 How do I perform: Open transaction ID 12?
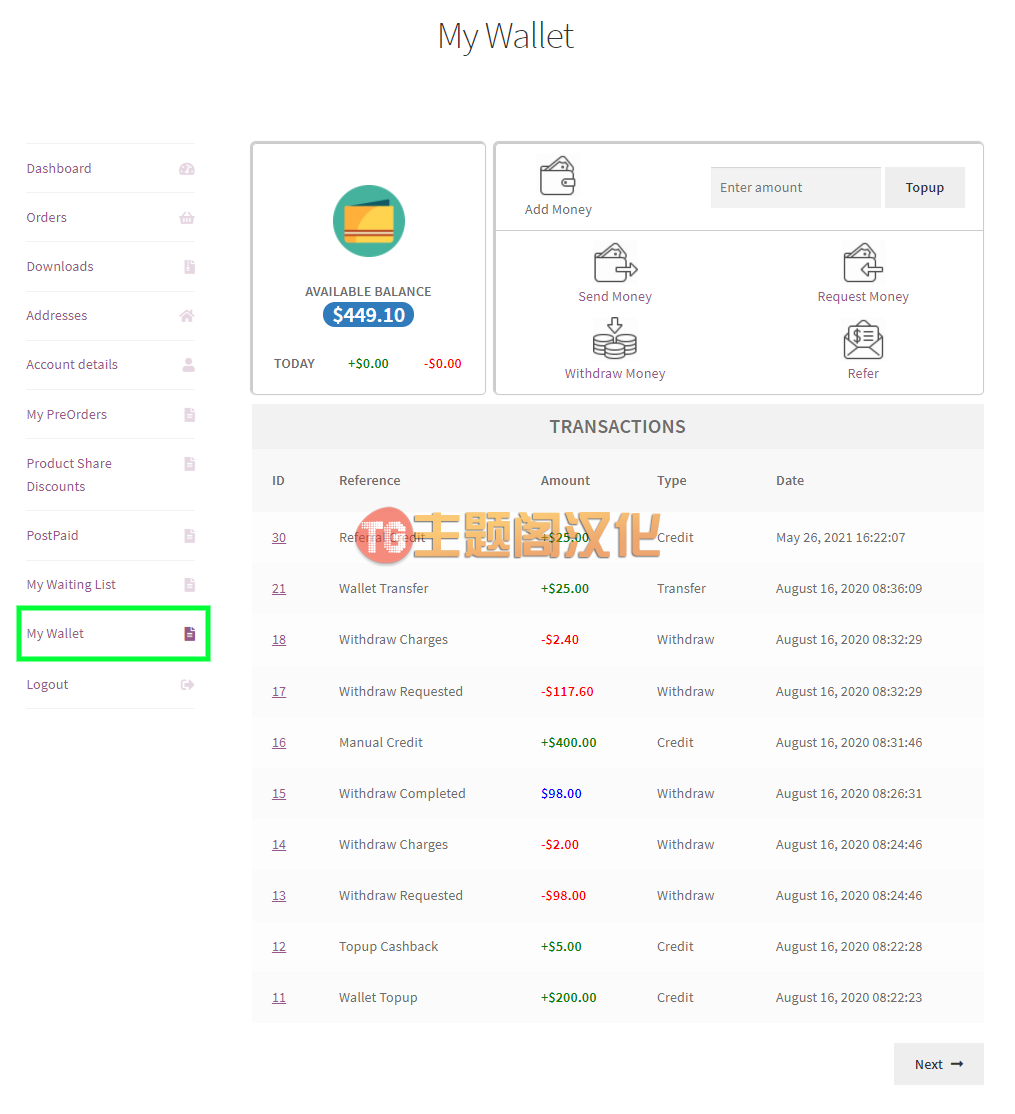(x=279, y=948)
